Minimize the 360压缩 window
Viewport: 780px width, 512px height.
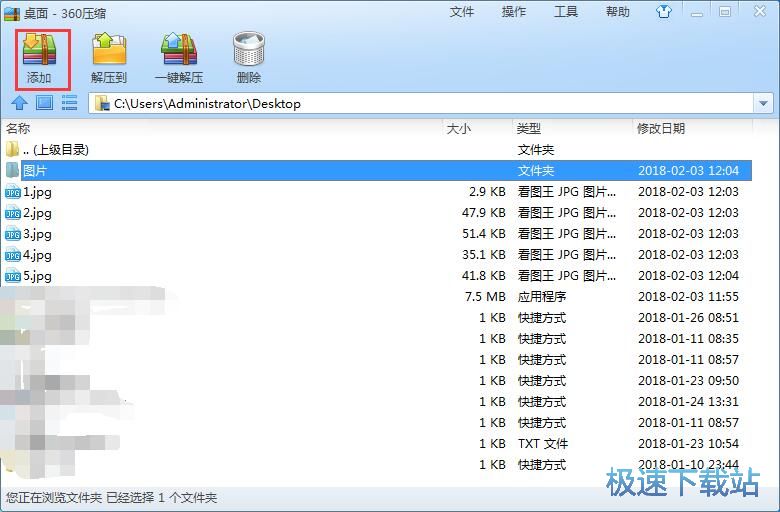(697, 12)
